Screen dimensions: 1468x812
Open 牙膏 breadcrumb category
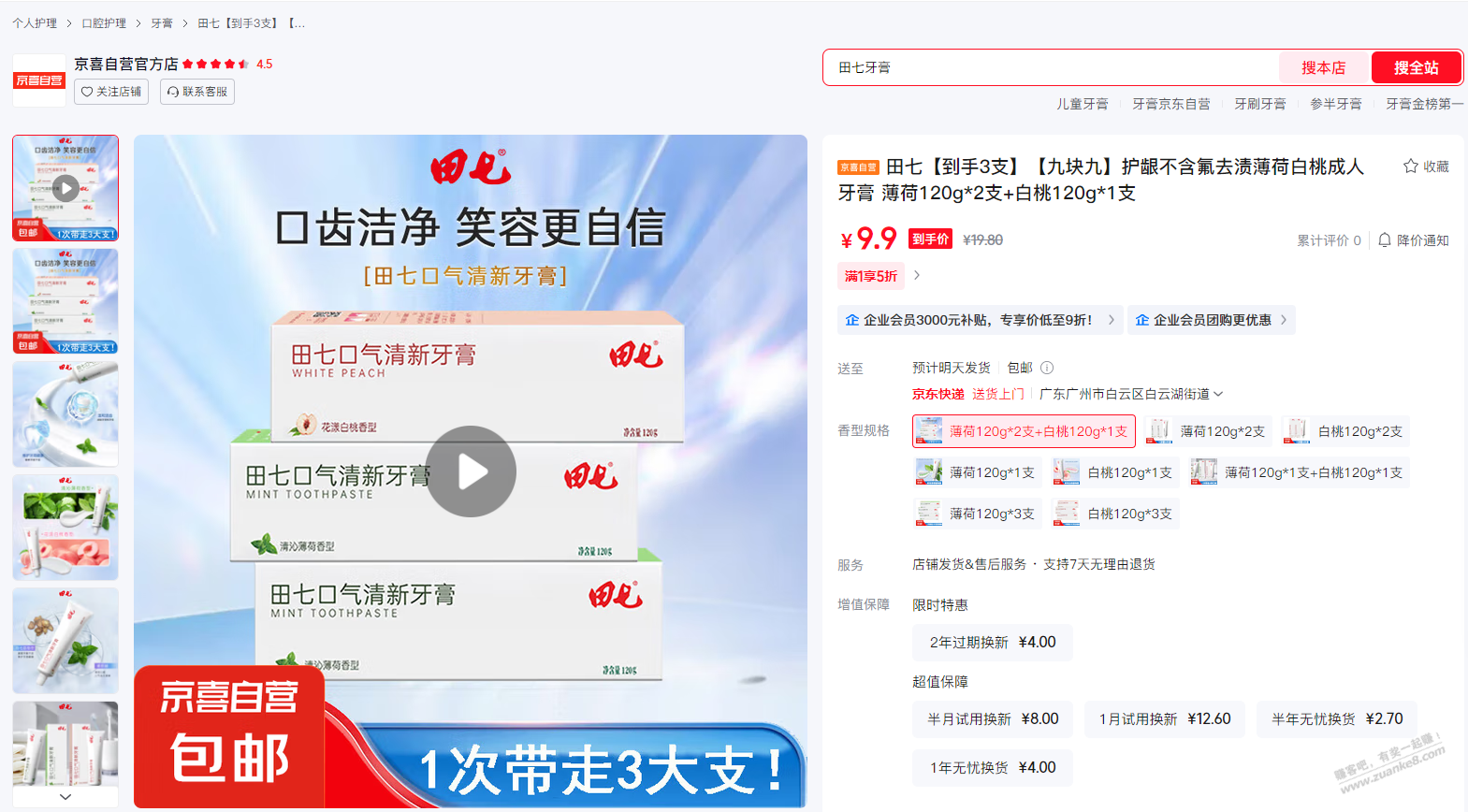[162, 23]
